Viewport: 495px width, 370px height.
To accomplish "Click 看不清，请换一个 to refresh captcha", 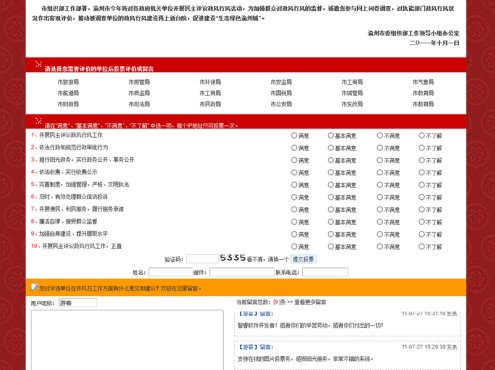I will point(268,259).
